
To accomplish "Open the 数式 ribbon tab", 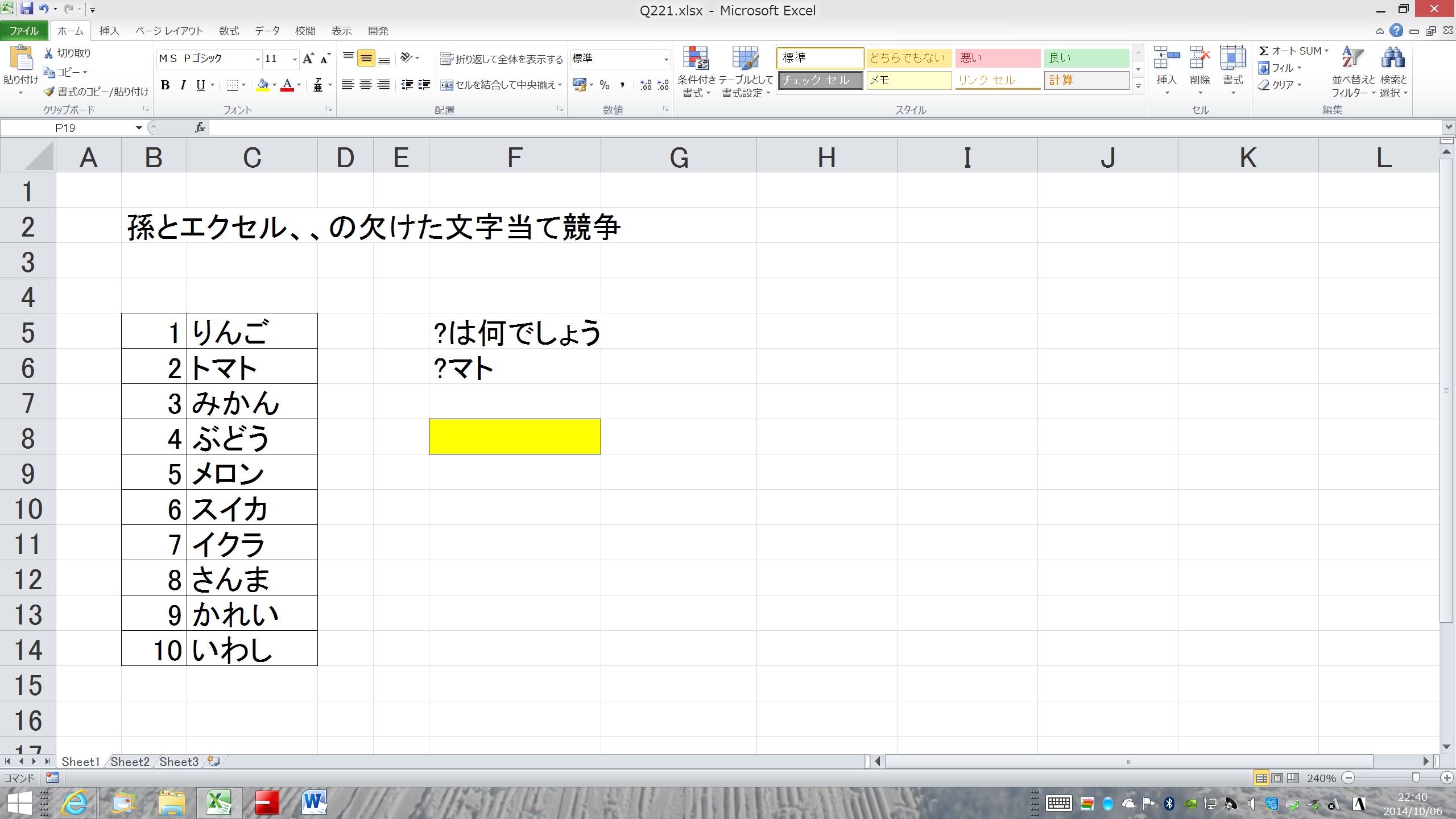I will (x=229, y=31).
